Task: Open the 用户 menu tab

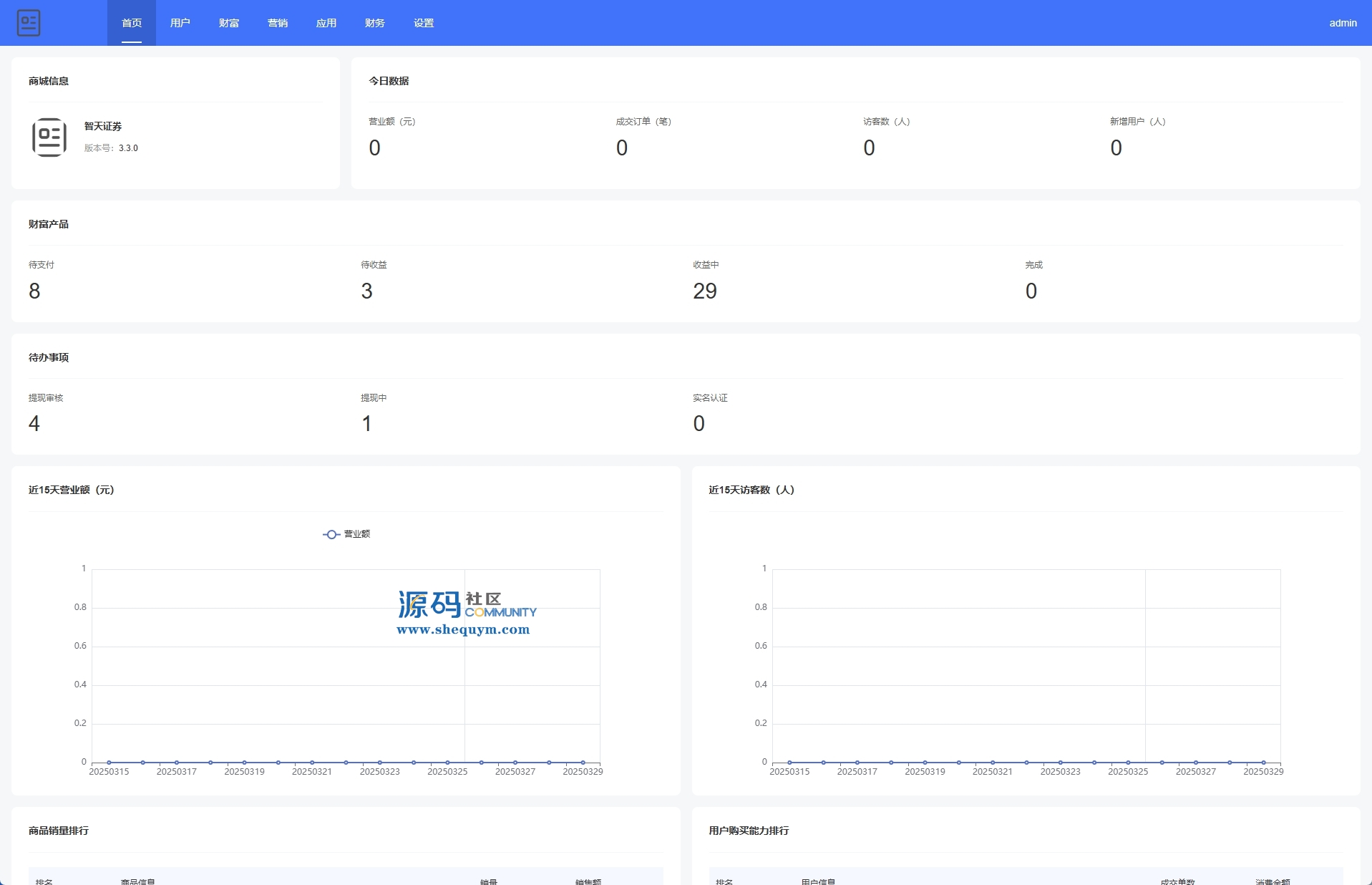Action: pos(180,23)
